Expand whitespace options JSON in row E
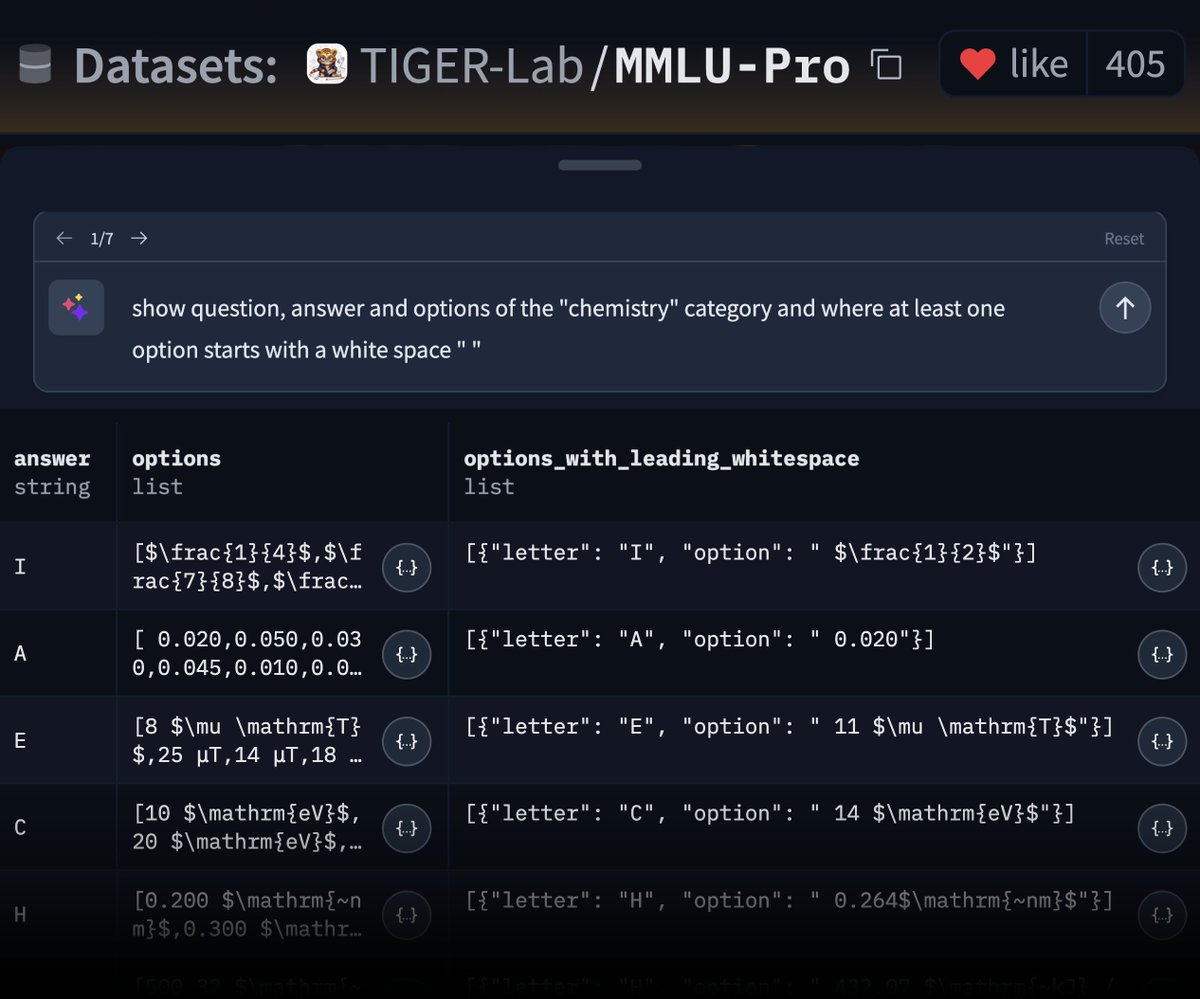 point(1162,742)
